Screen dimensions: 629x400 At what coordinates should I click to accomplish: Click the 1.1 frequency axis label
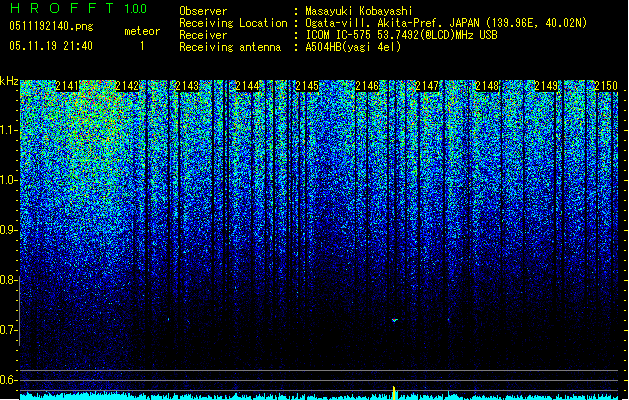point(8,130)
